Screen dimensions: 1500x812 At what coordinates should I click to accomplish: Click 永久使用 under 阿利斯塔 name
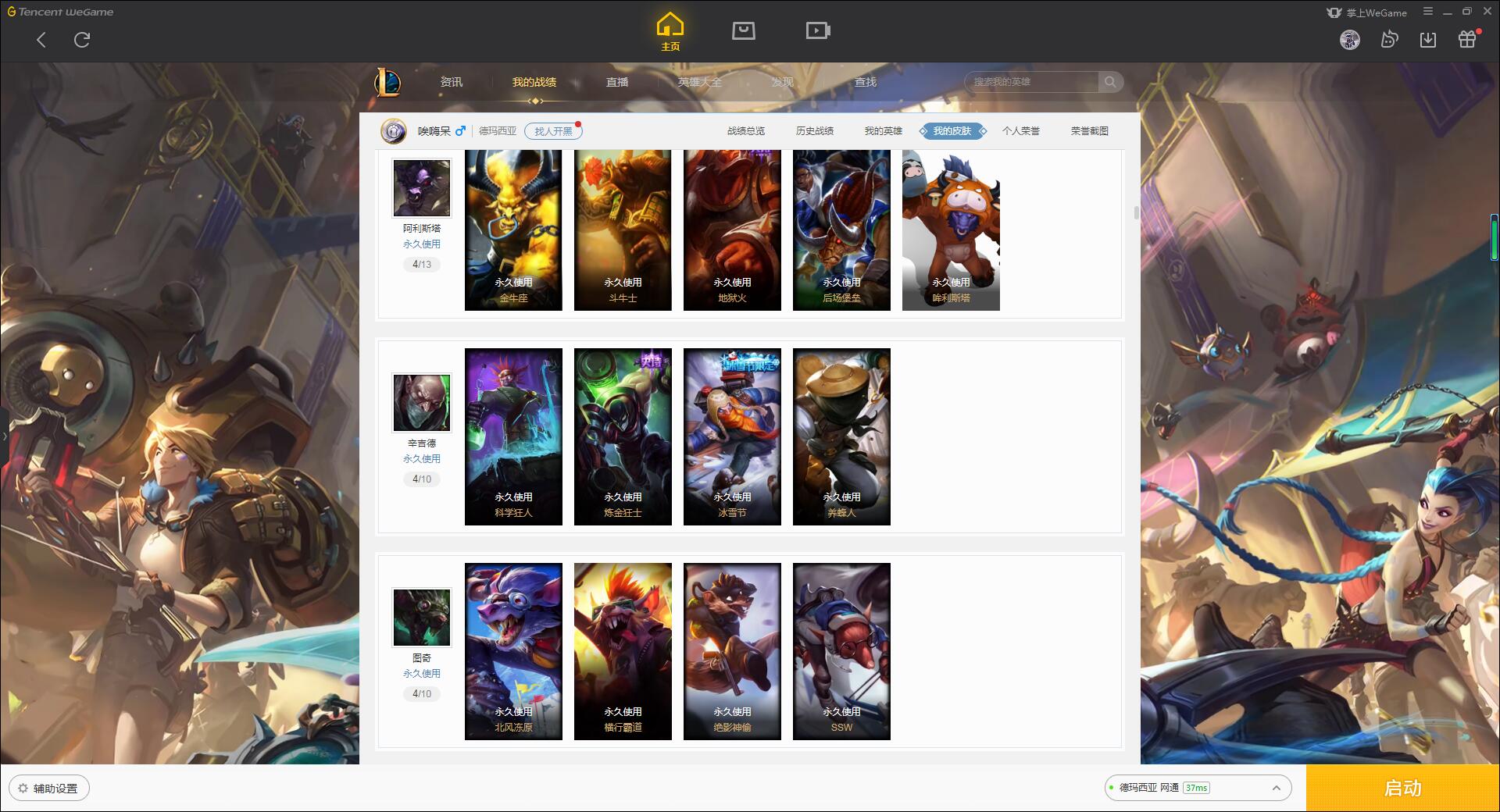(x=422, y=244)
